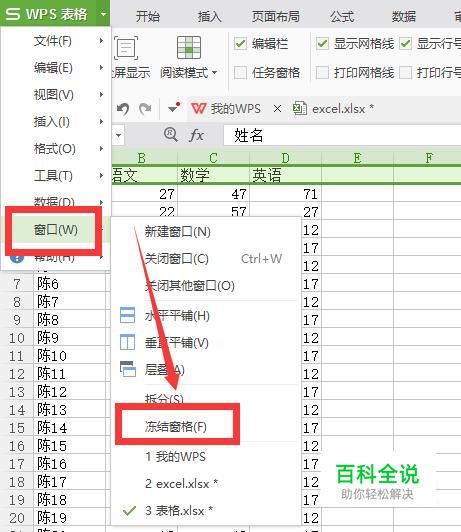Screen dimensions: 461x532
Task: Click the green S WPS logo
Action: [13, 14]
